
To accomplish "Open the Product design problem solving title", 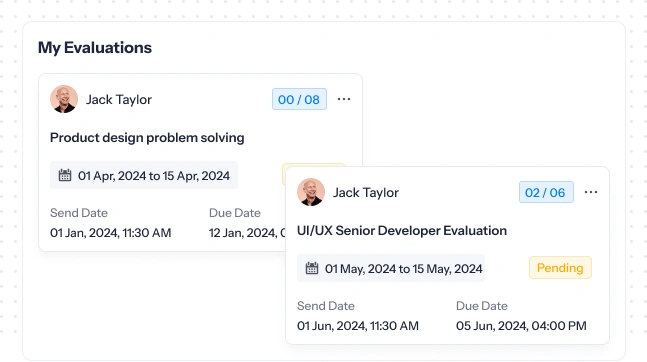I will tap(147, 137).
